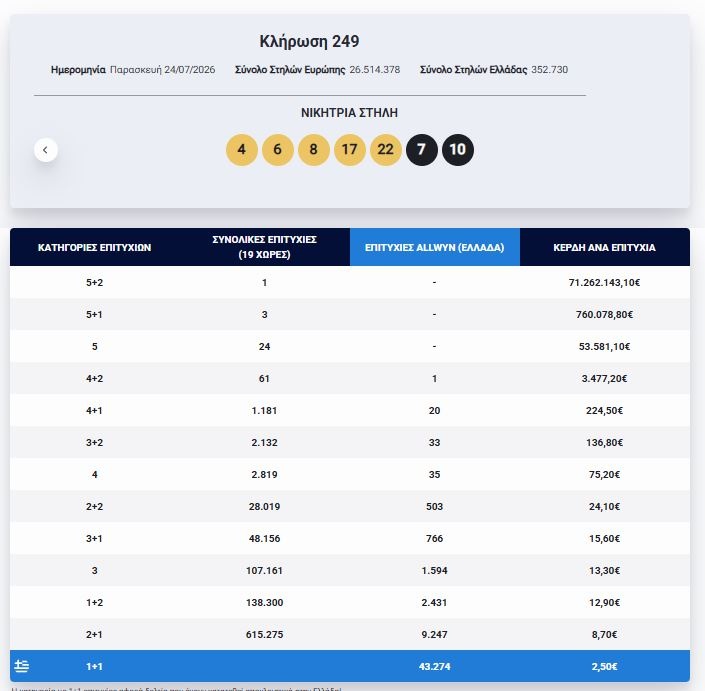This screenshot has width=705, height=691.
Task: Click the Greek flag icon in 1+1 row
Action: [x=22, y=666]
